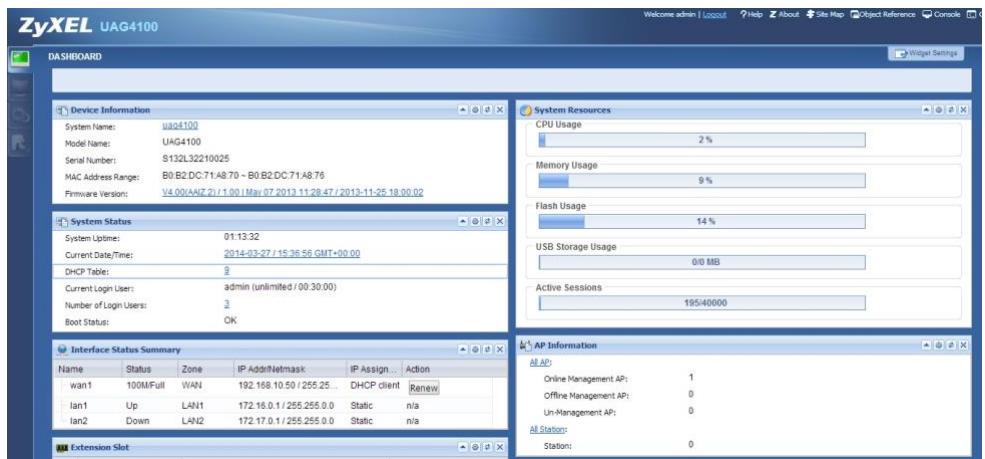Viewport: 985px width, 459px height.
Task: Open the Number of Login Users link
Action: point(227,304)
